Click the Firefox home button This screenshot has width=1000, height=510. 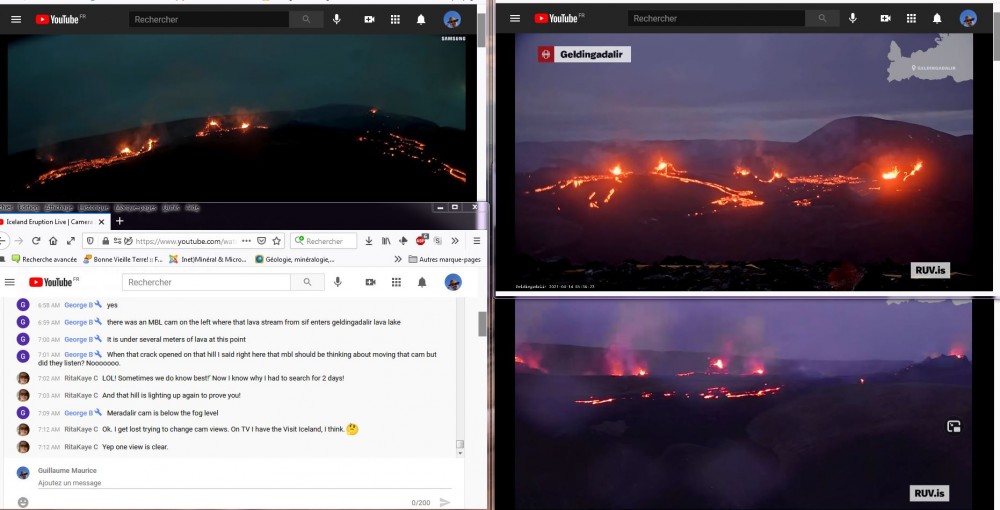(54, 241)
